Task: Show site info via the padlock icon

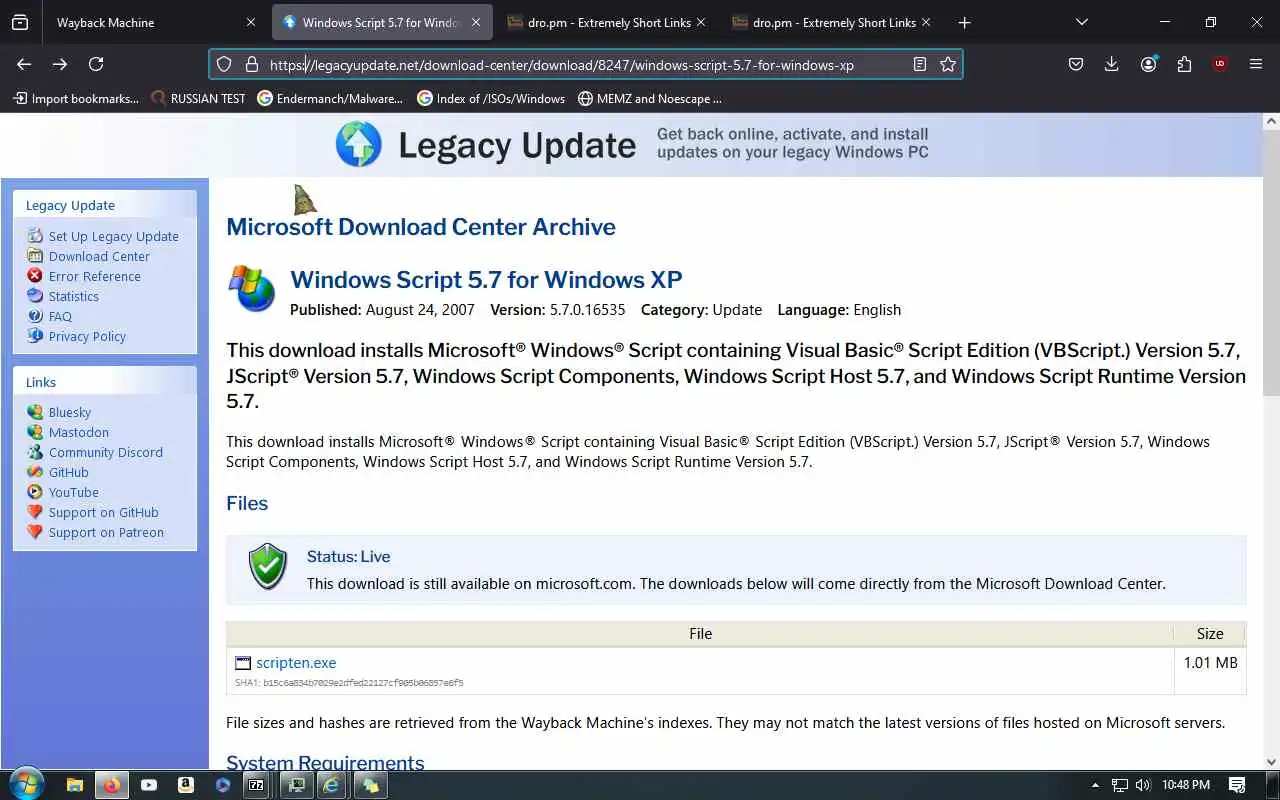Action: pyautogui.click(x=251, y=64)
